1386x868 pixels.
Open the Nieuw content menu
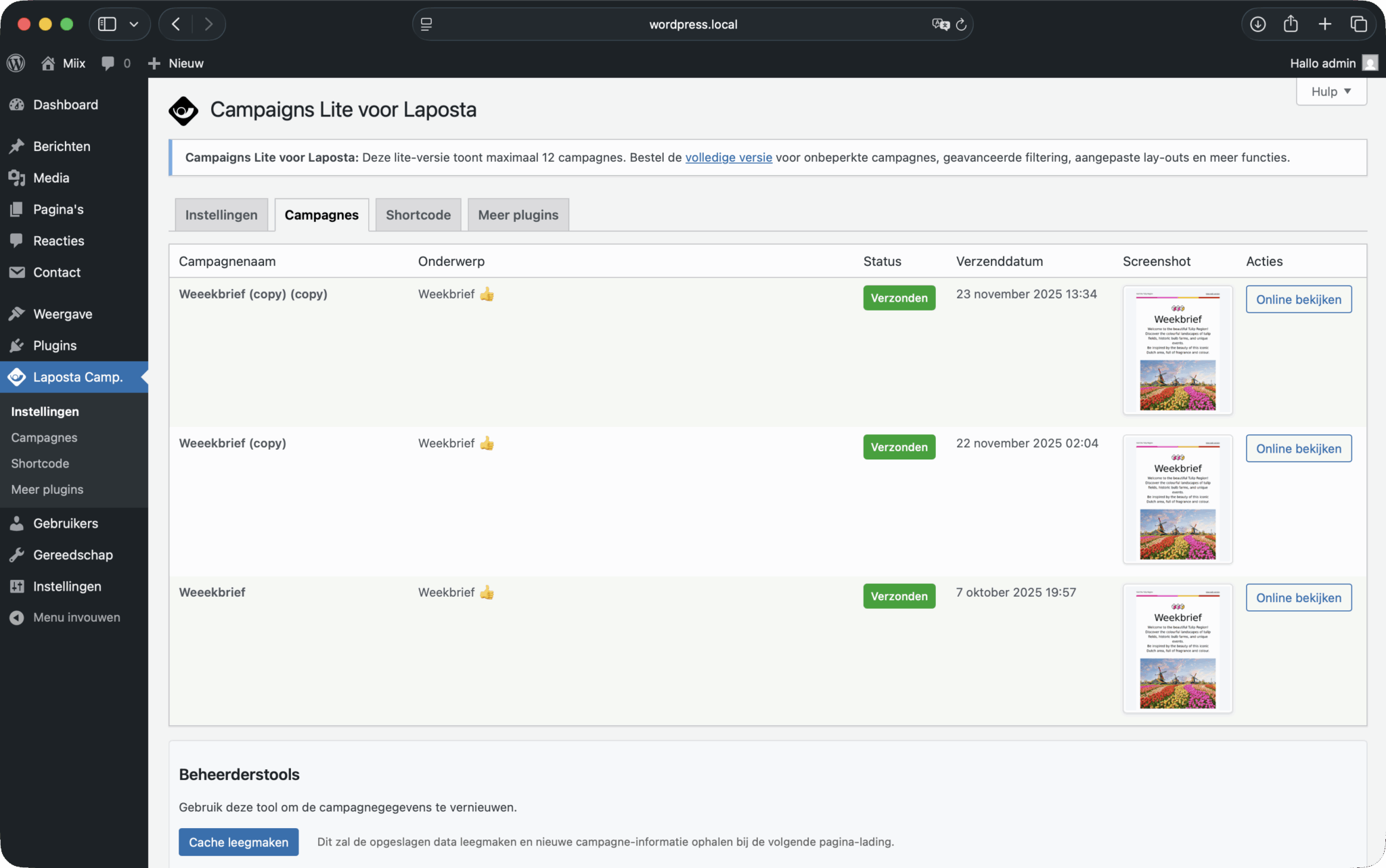[x=176, y=63]
